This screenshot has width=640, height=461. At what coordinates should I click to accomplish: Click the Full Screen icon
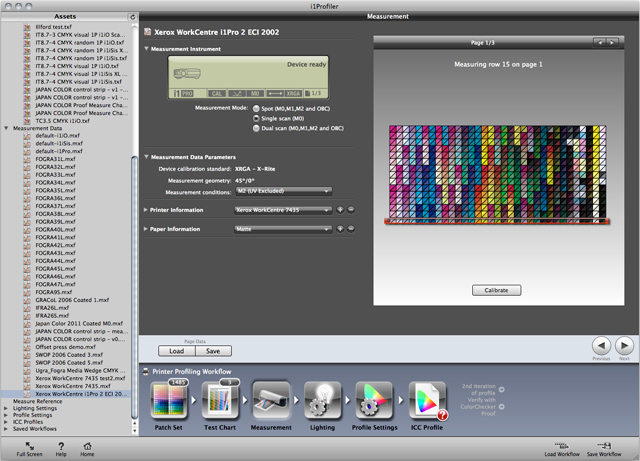pyautogui.click(x=29, y=446)
